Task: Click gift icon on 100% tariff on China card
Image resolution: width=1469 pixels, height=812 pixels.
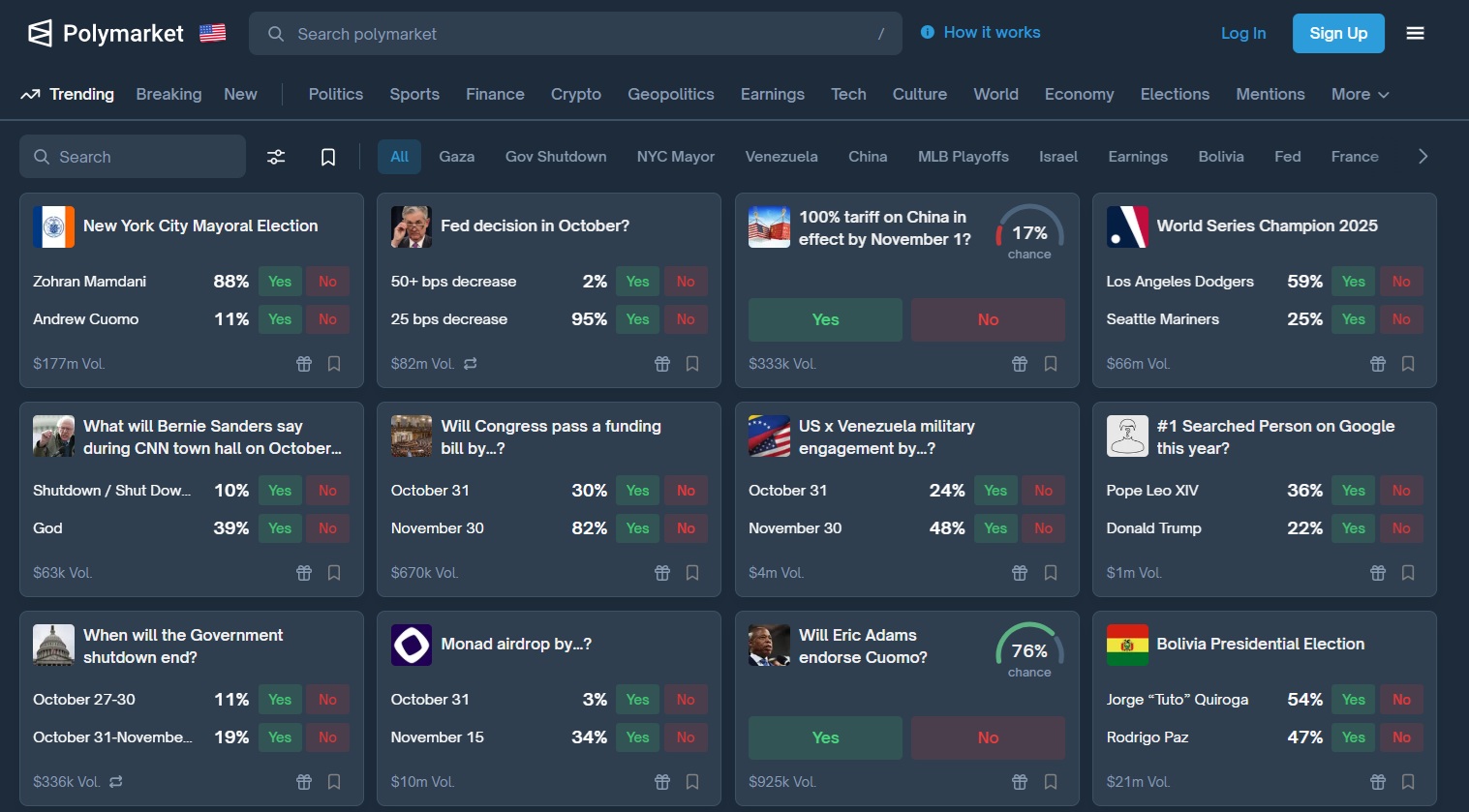Action: click(1020, 364)
